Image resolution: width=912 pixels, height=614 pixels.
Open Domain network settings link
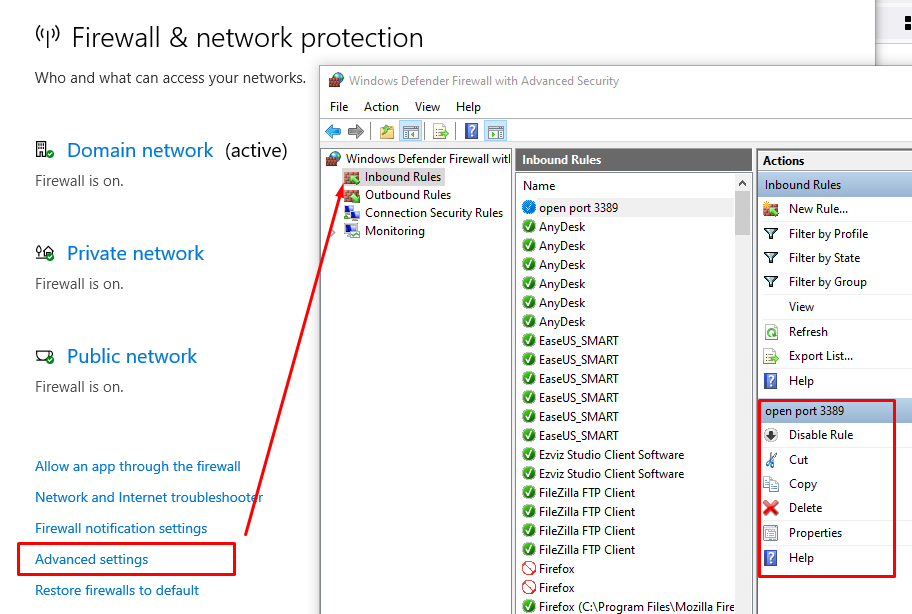(x=140, y=151)
